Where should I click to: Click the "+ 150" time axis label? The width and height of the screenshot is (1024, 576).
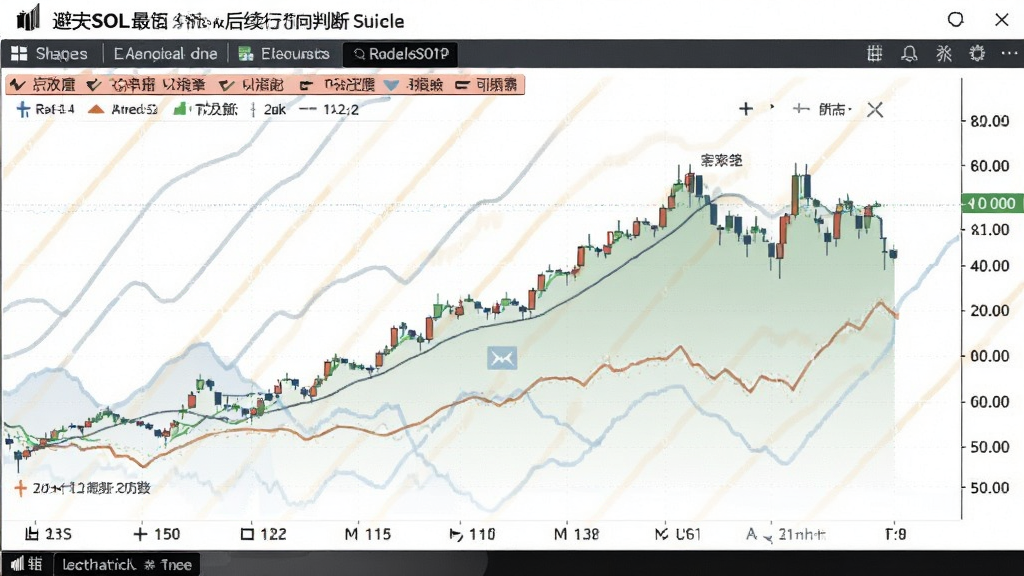point(157,534)
